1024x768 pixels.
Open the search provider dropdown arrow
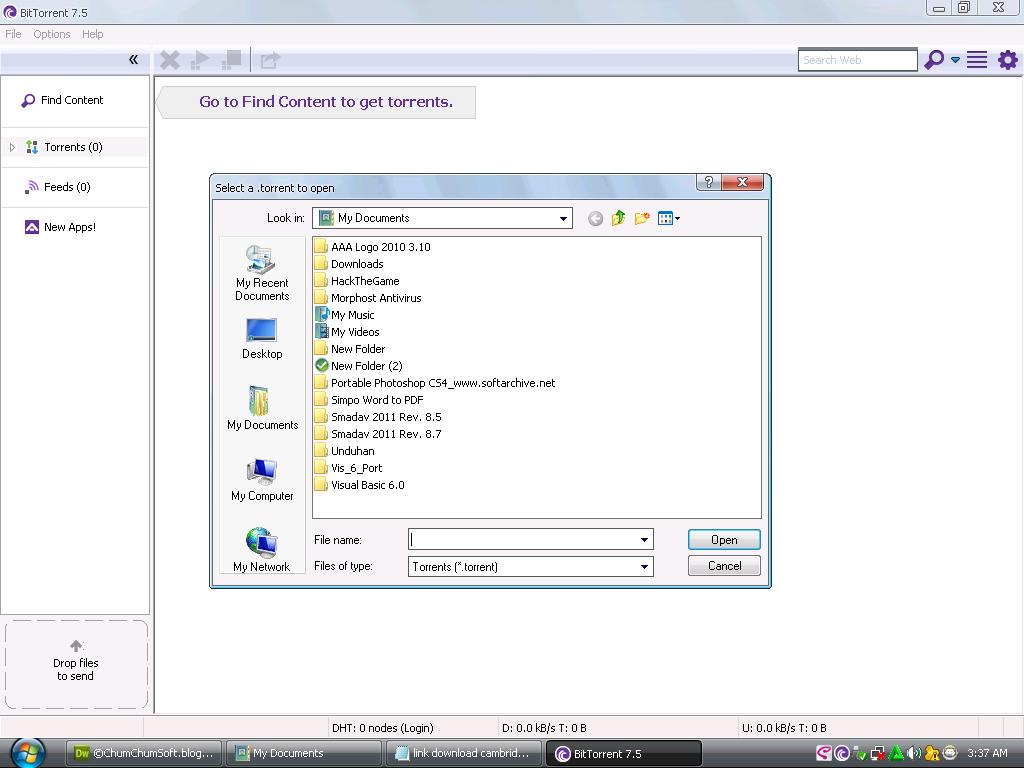tap(955, 60)
